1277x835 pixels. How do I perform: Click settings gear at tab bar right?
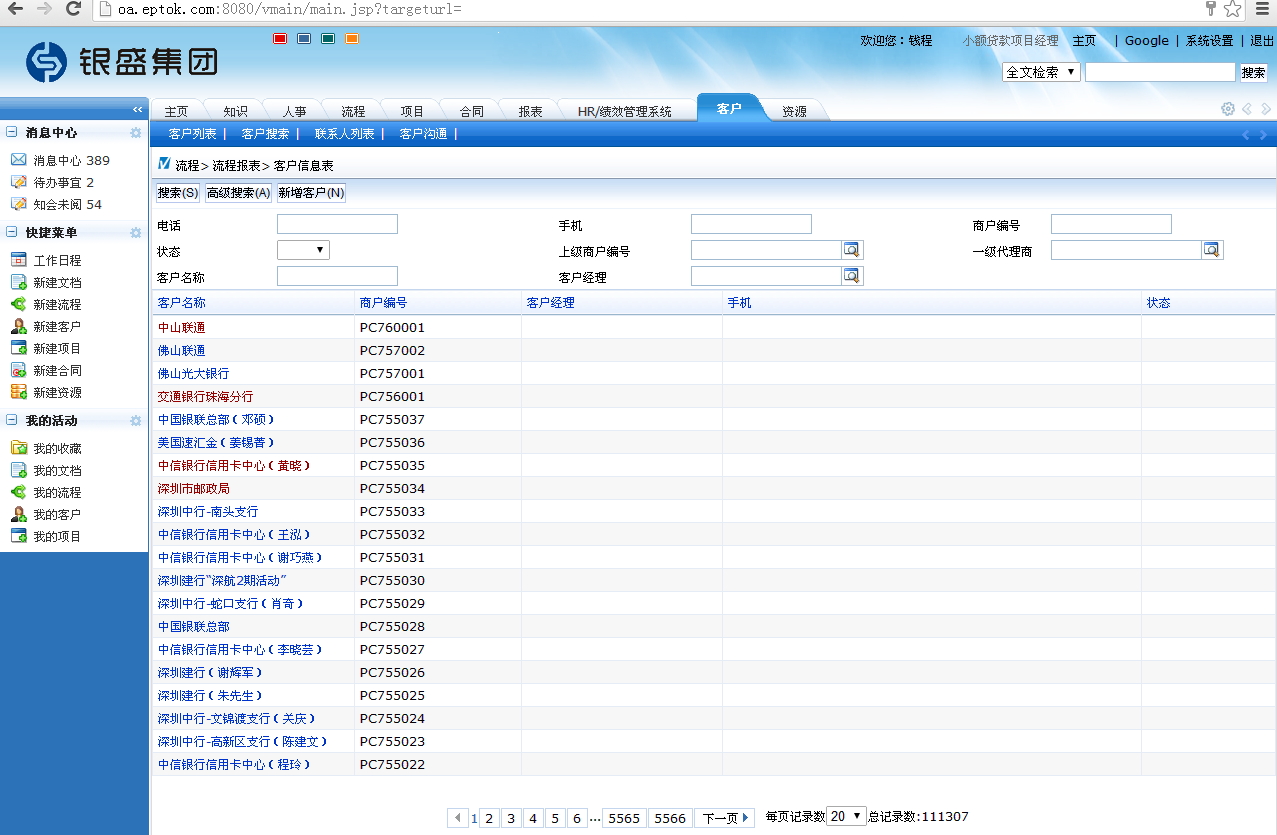(x=1228, y=109)
